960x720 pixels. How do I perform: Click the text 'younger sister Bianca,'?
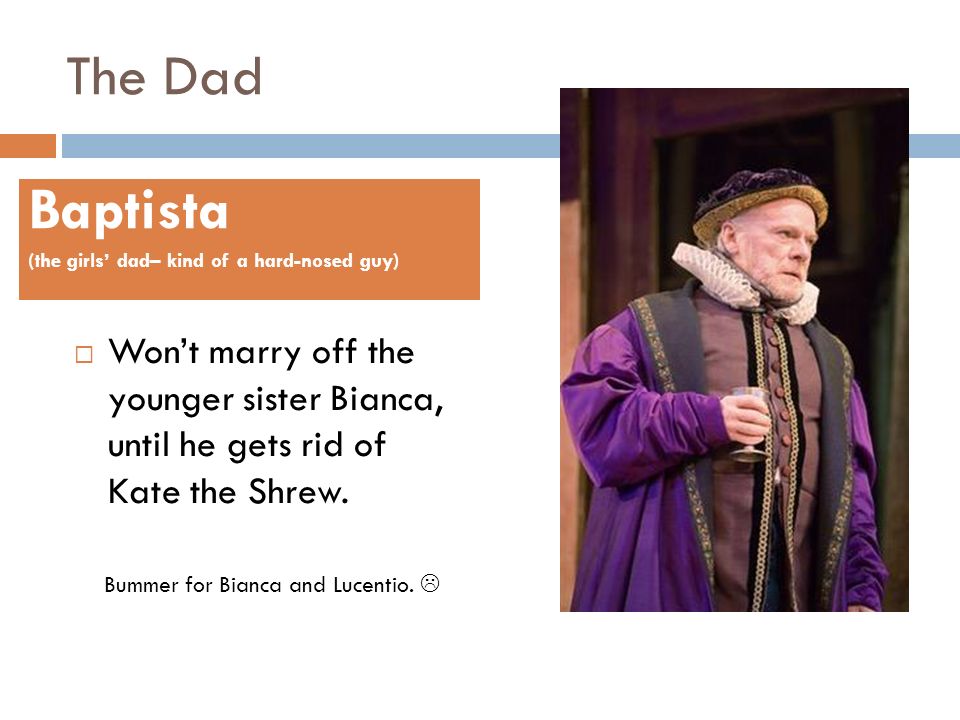point(276,400)
